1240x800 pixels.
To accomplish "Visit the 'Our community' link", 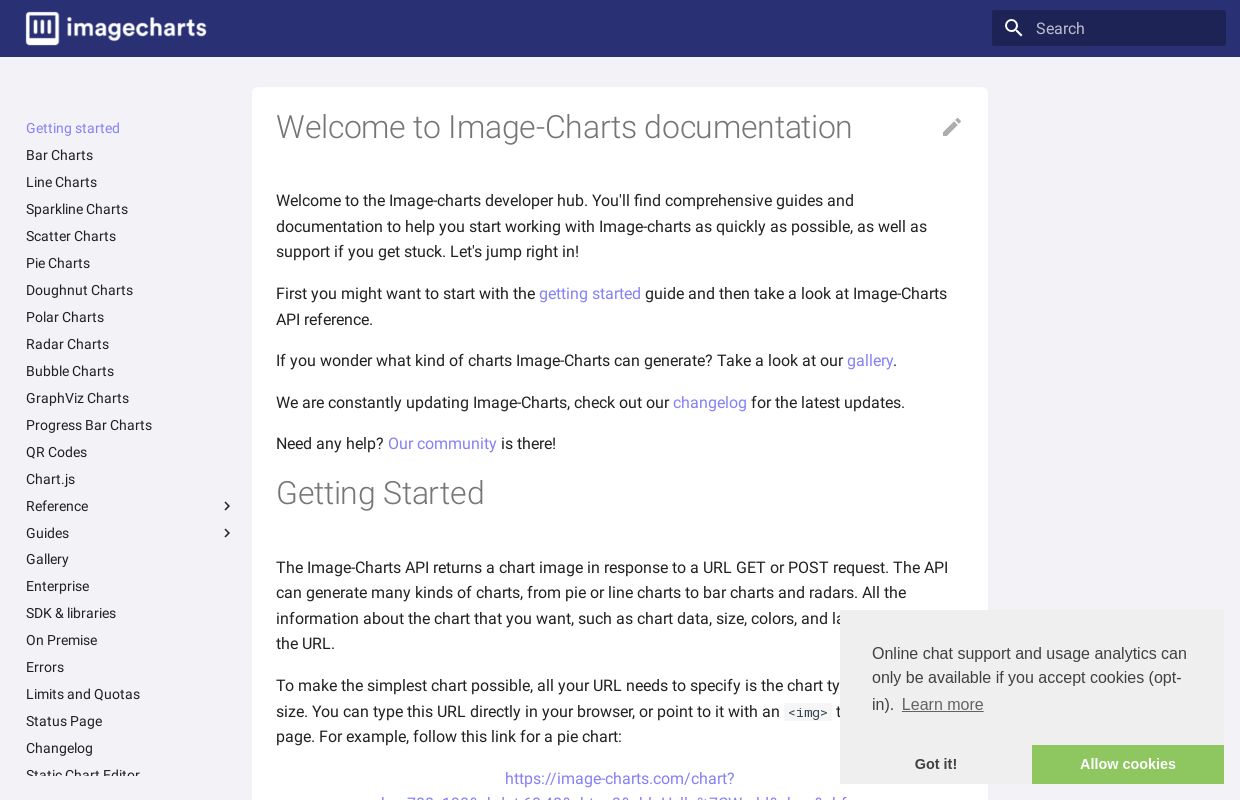I will click(x=442, y=444).
